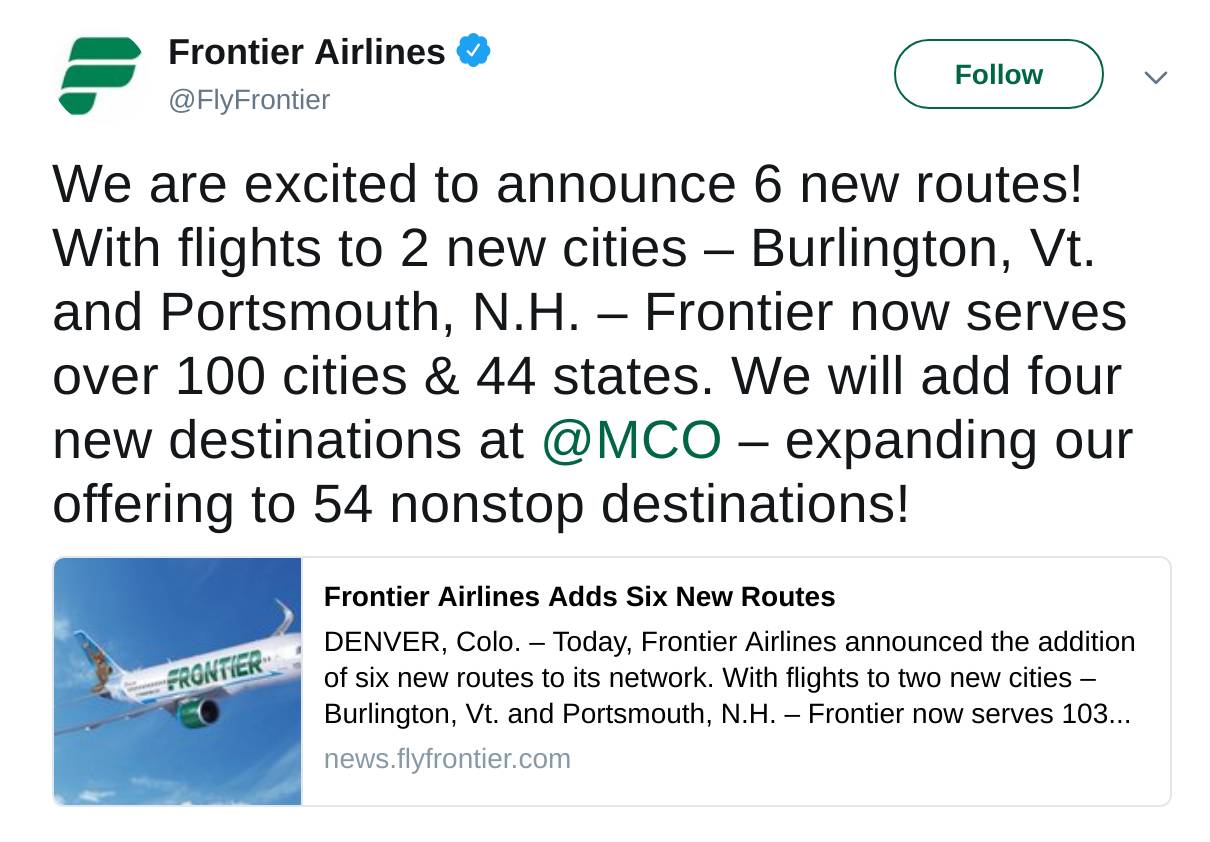Image resolution: width=1210 pixels, height=842 pixels.
Task: Visit the news.flyfrontier.com source link
Action: point(447,759)
